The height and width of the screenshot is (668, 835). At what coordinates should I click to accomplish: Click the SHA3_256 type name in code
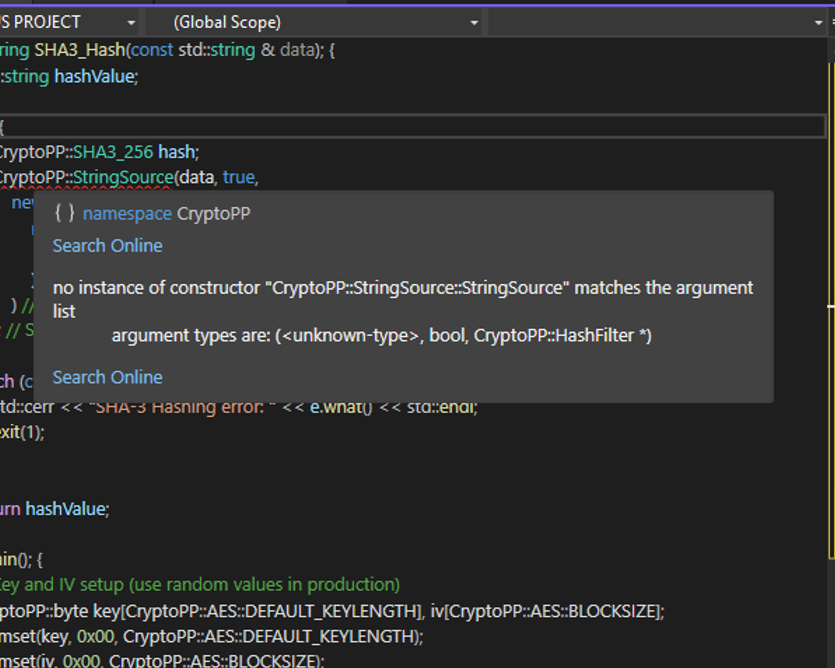coord(110,151)
